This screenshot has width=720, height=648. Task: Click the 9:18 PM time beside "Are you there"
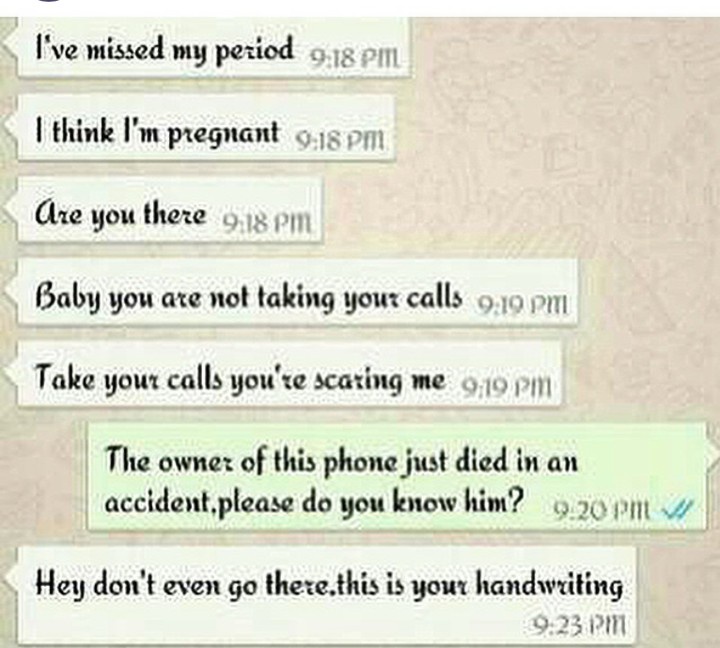point(267,223)
